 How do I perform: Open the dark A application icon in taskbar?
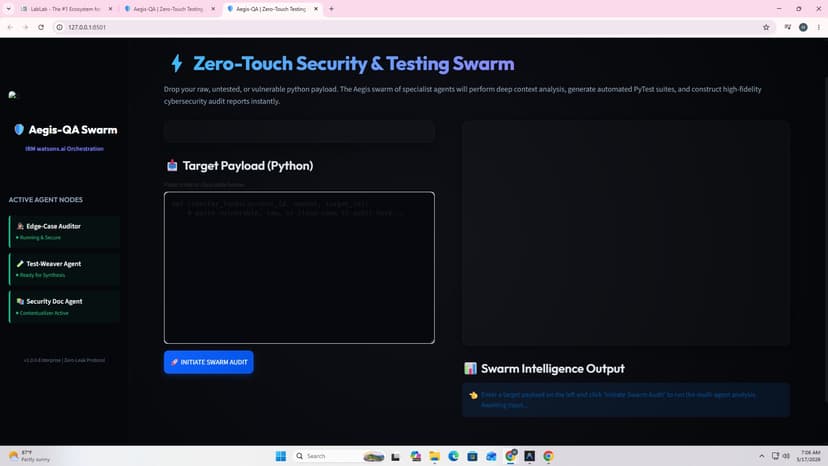click(x=529, y=456)
